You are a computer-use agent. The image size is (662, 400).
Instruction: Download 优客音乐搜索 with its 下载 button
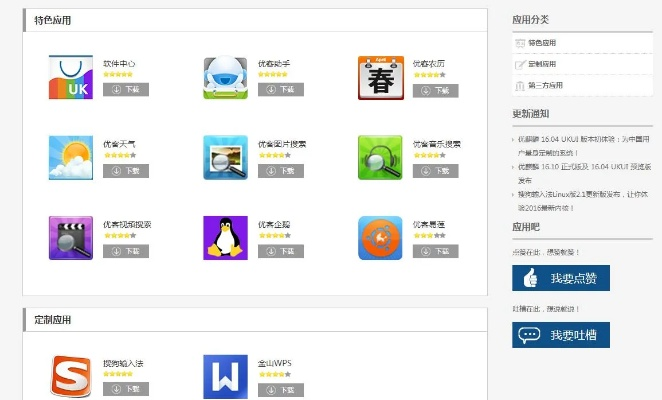436,171
